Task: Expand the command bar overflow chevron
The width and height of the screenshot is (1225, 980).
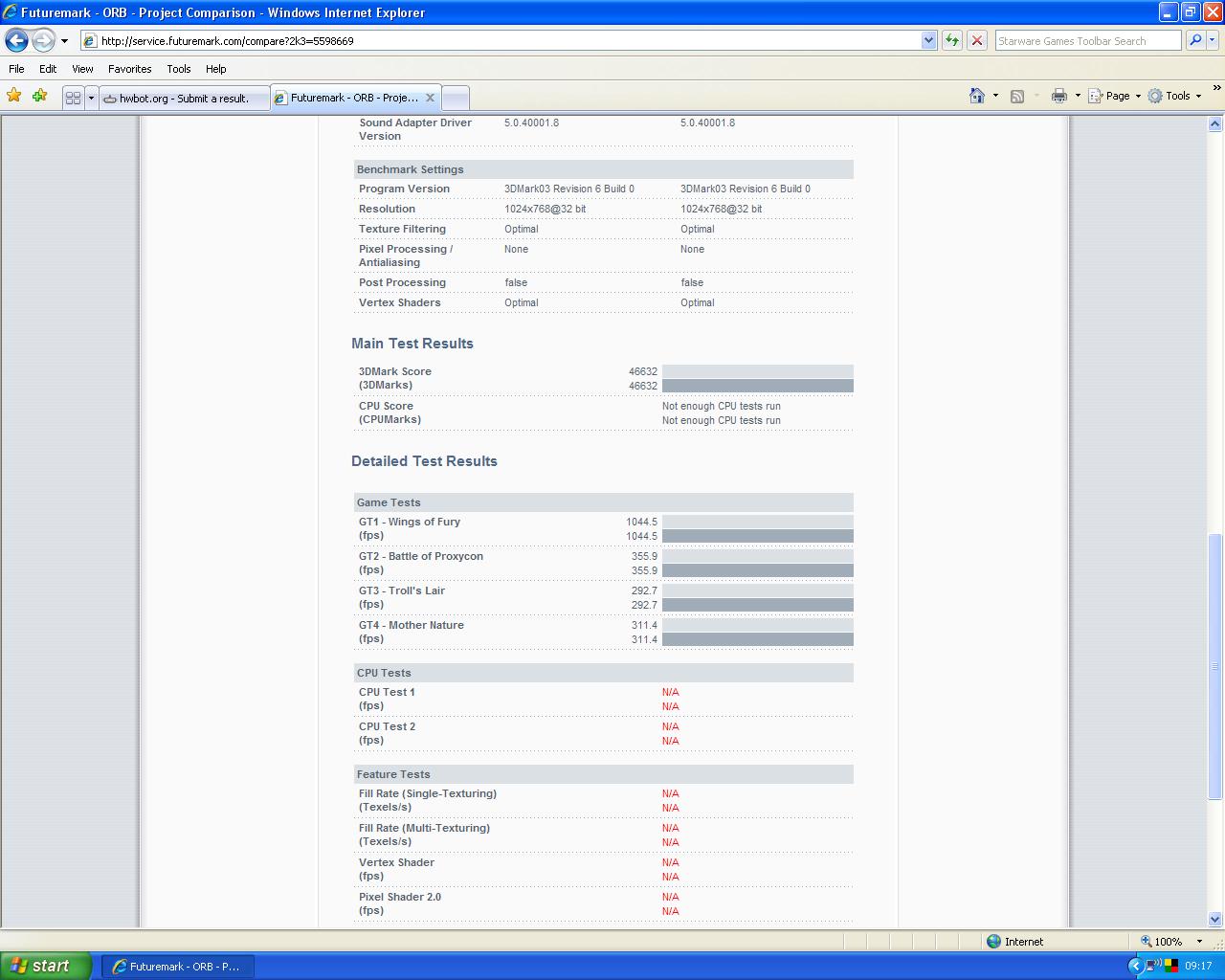Action: click(x=1216, y=88)
